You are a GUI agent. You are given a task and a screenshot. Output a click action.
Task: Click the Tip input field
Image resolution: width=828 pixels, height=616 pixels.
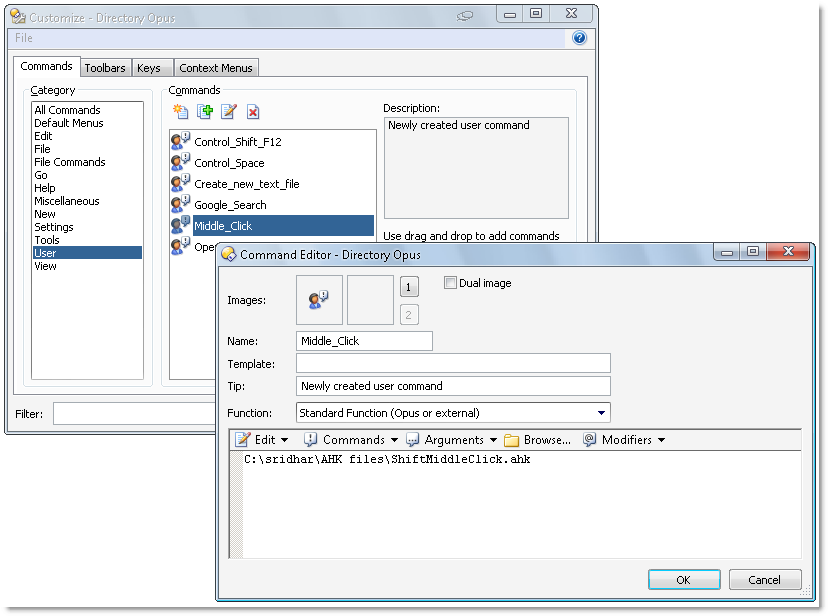pos(453,386)
